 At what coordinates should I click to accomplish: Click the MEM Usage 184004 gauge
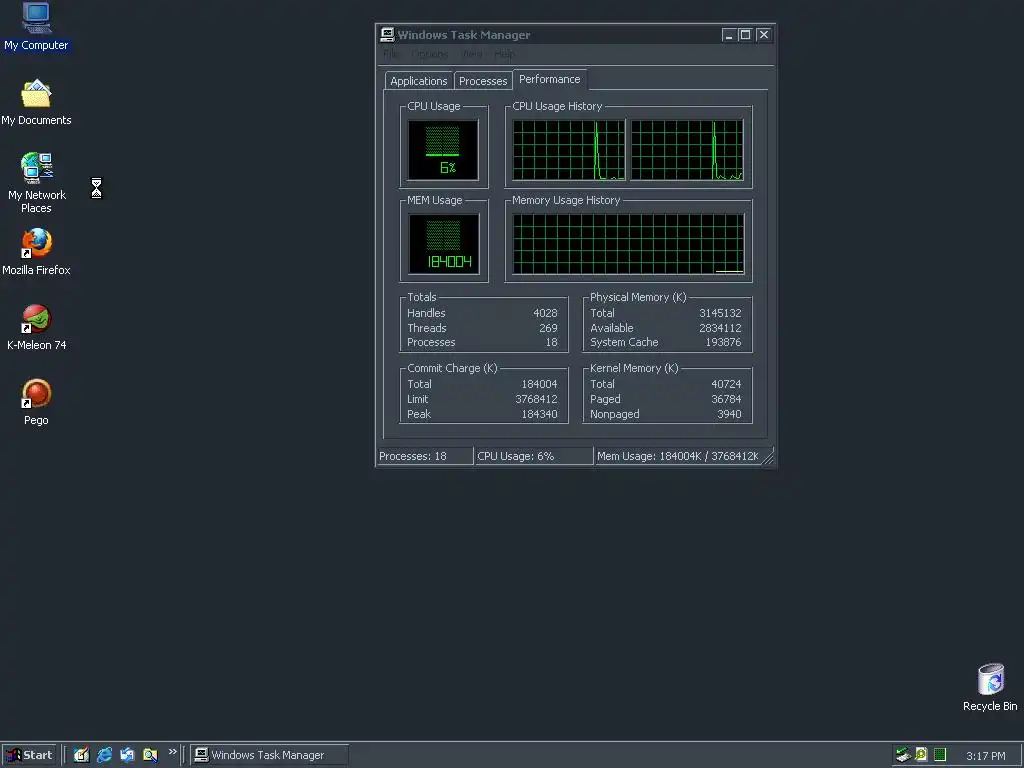pos(443,244)
